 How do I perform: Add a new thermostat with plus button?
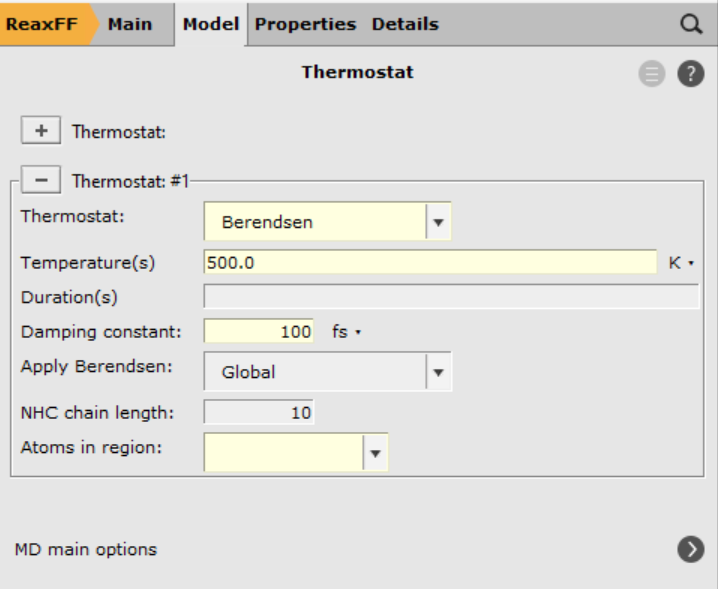(41, 131)
